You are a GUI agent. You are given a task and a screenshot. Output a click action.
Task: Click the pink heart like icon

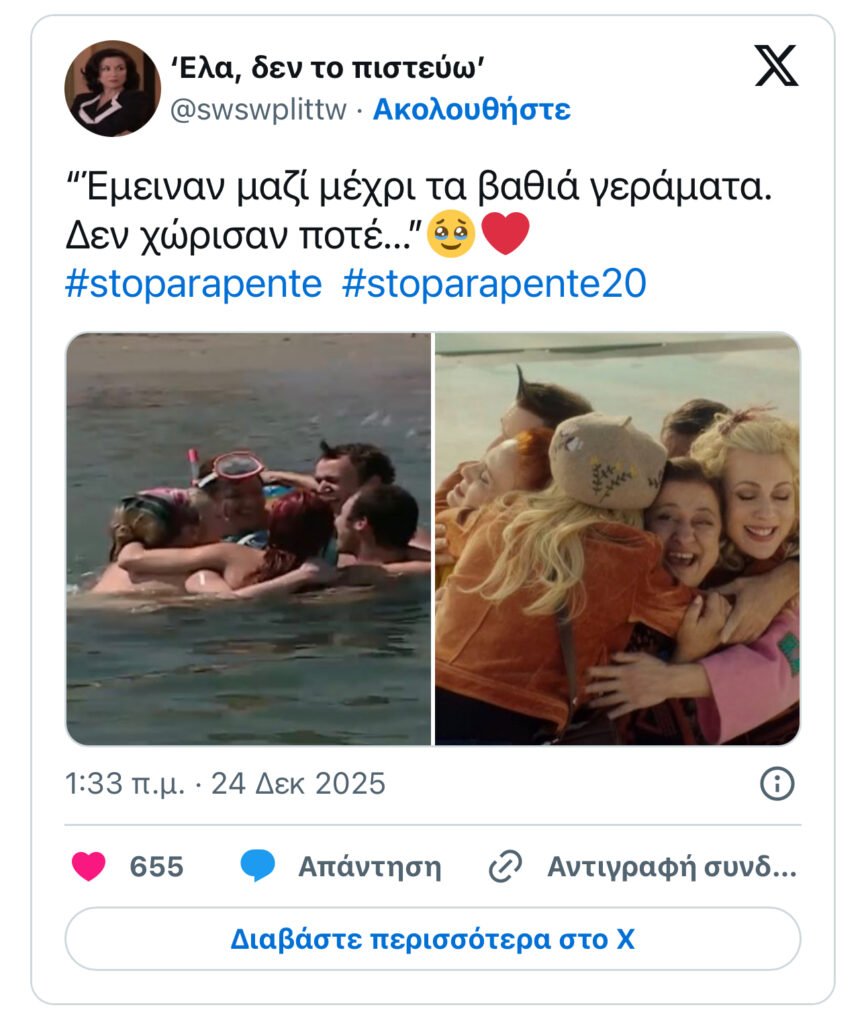click(88, 867)
